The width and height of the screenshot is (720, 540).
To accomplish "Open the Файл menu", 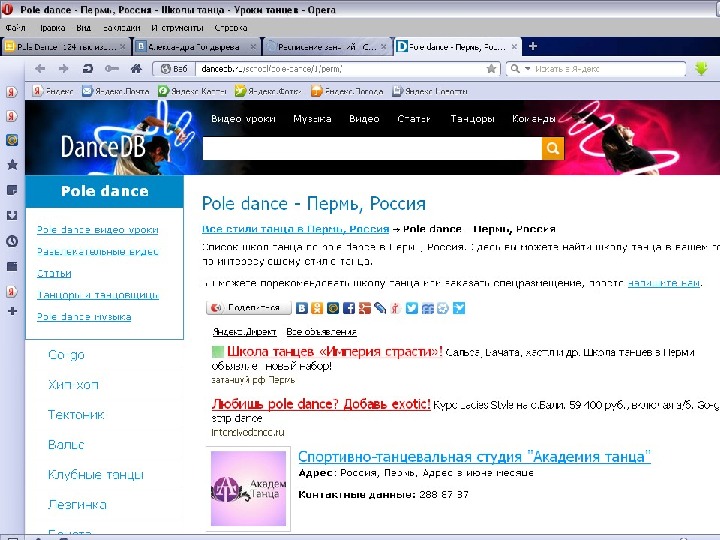I will (x=16, y=28).
